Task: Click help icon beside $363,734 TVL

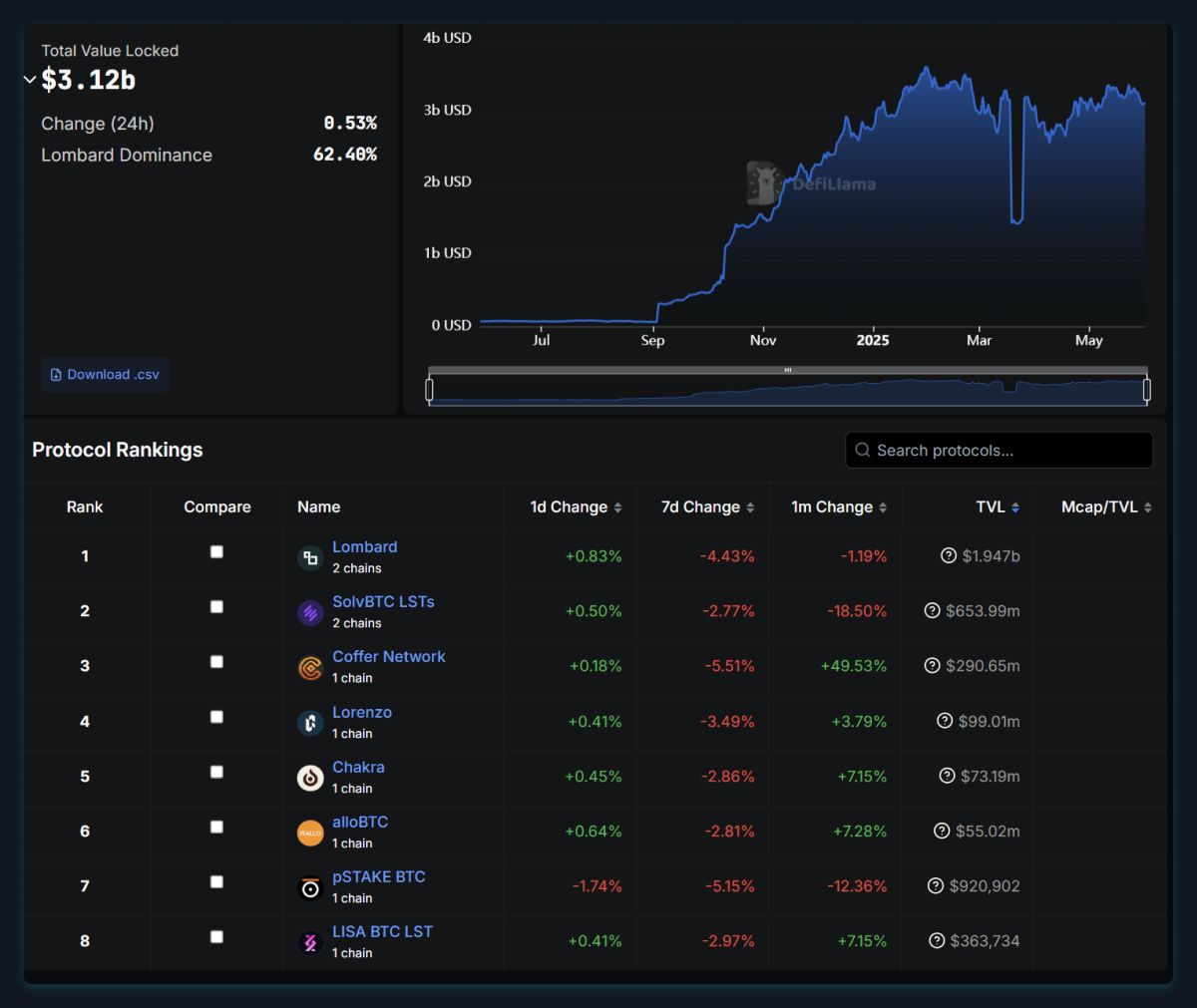Action: coord(937,940)
